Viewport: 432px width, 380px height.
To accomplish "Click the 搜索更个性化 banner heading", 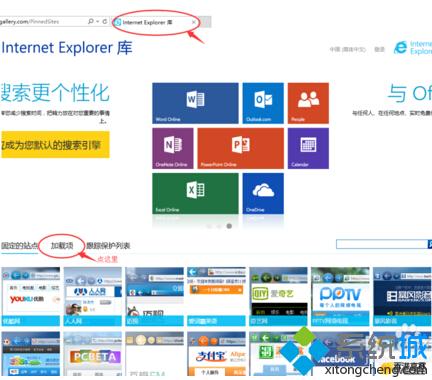I will pyautogui.click(x=55, y=93).
